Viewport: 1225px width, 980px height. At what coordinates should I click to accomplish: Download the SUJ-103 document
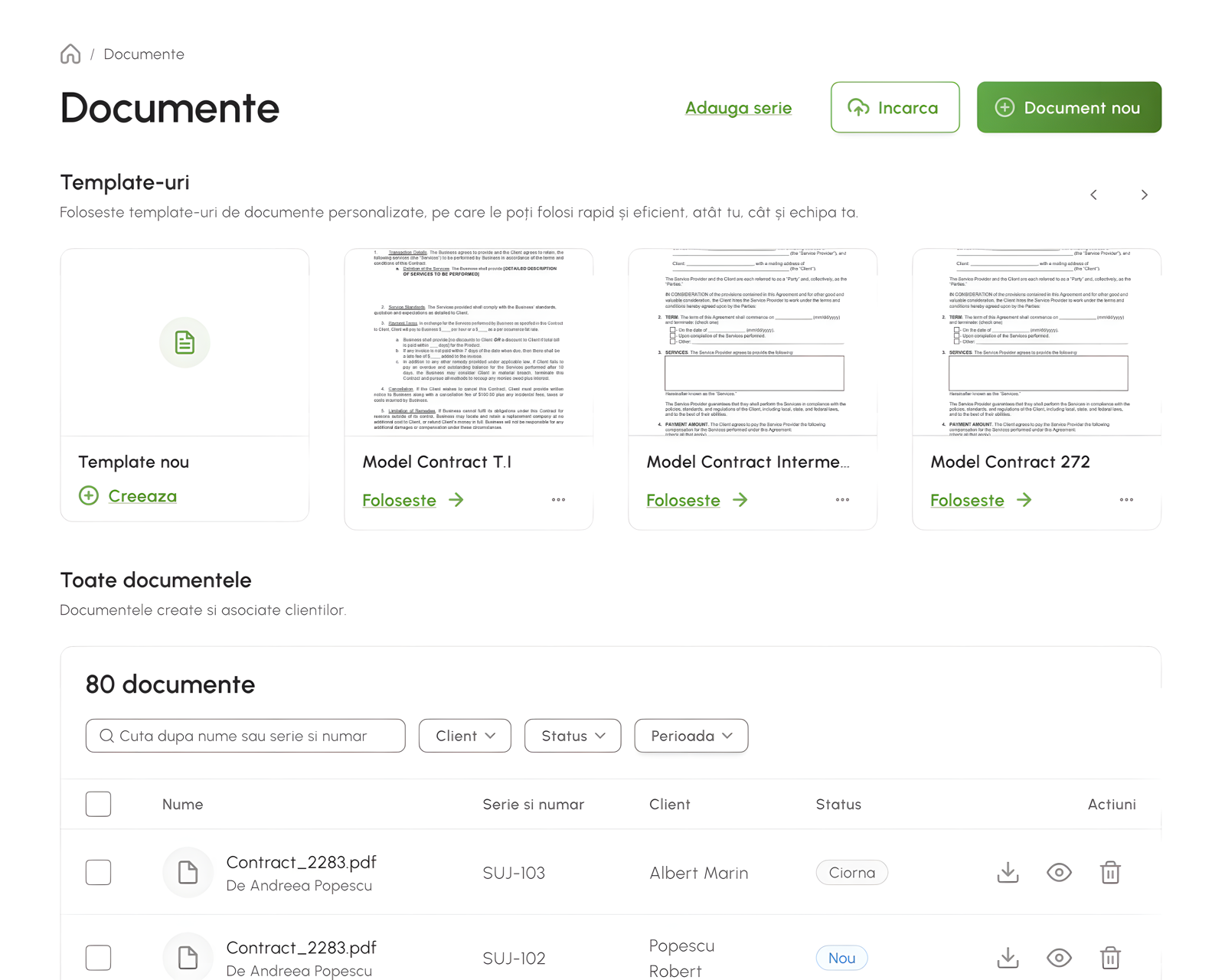[x=1008, y=872]
